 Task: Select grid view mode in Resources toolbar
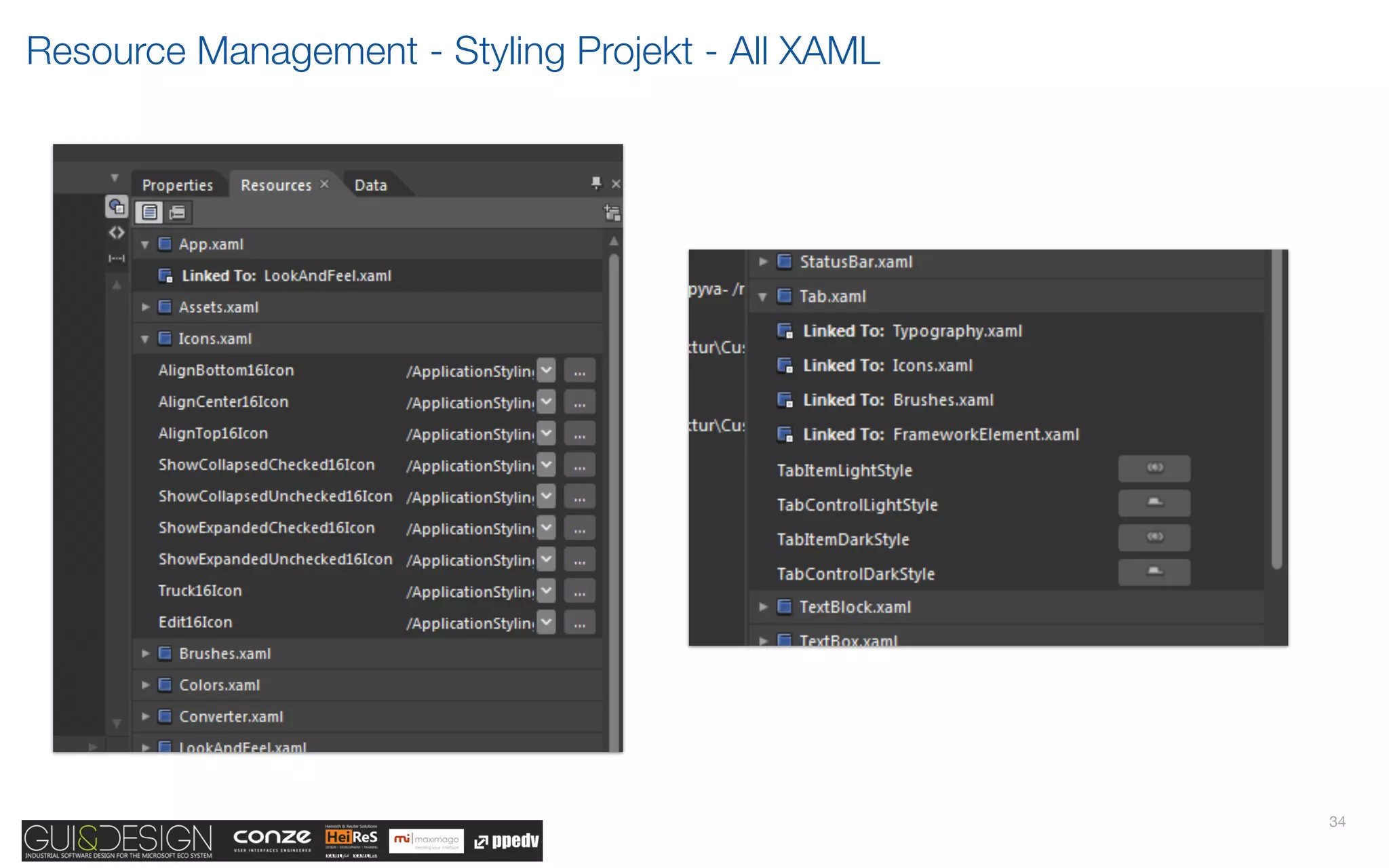pos(178,213)
